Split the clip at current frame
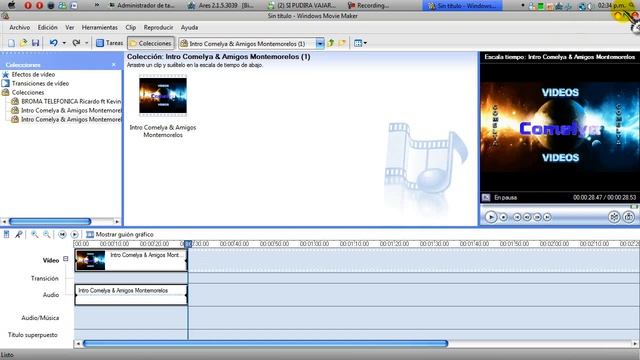Screen dimensions: 640x360 [614, 217]
